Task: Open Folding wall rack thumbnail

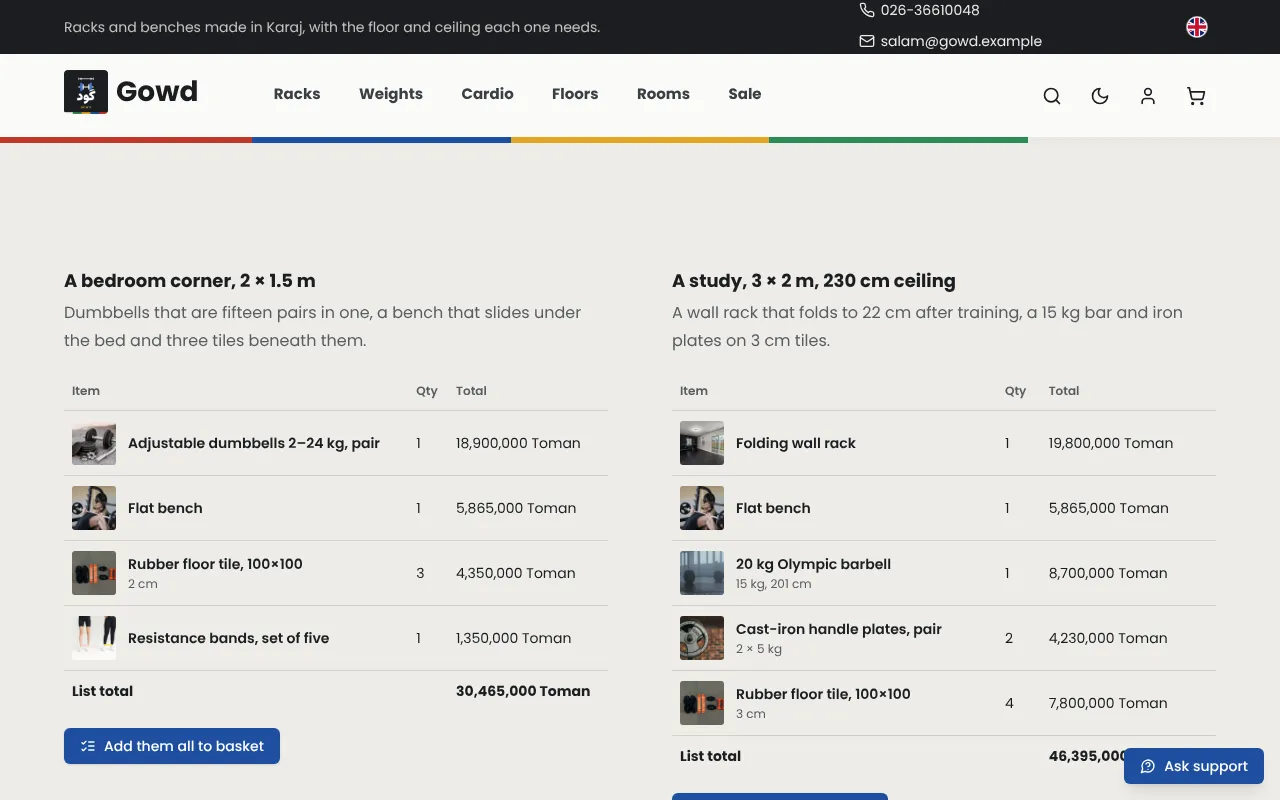Action: click(702, 443)
